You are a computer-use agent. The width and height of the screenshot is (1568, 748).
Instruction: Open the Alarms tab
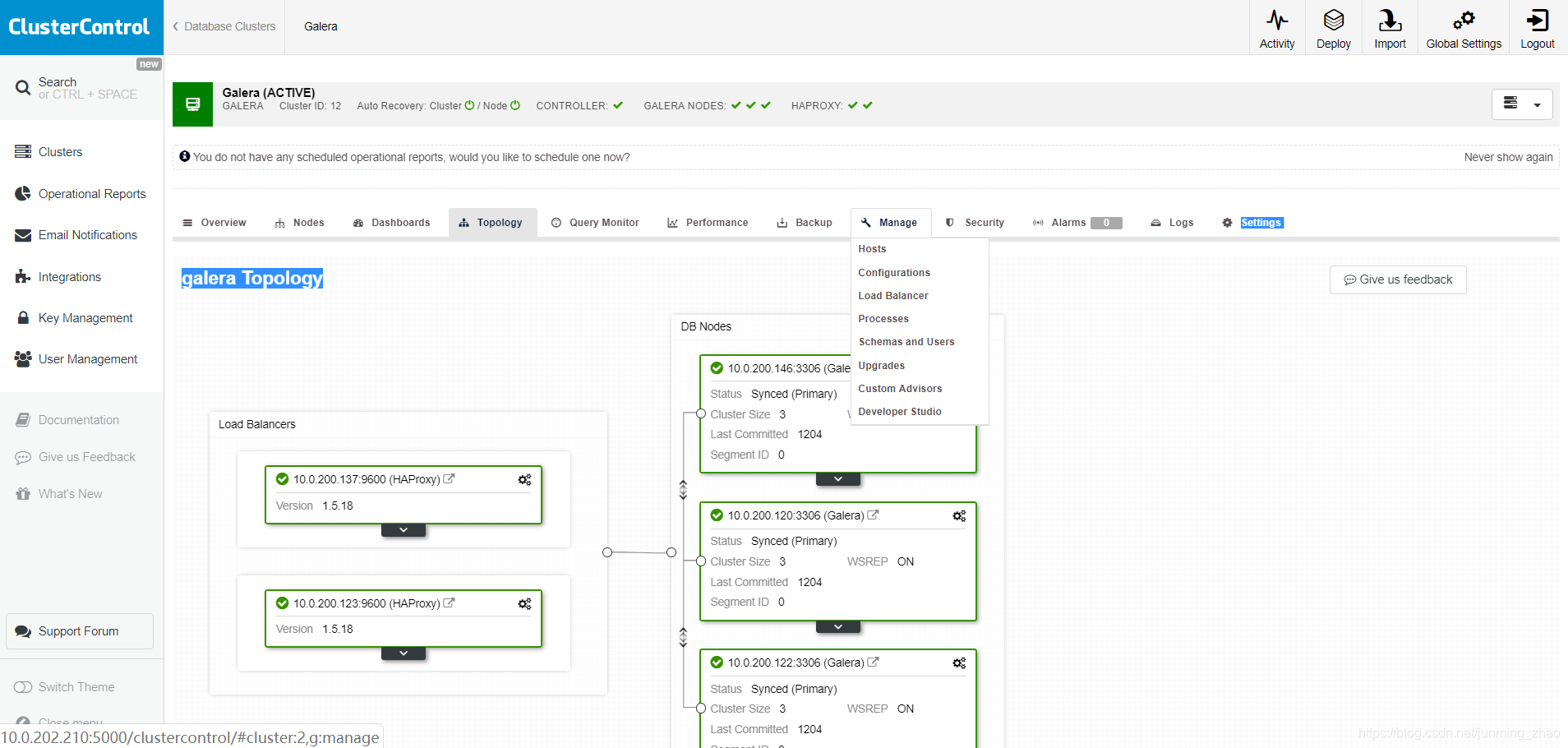[x=1077, y=223]
